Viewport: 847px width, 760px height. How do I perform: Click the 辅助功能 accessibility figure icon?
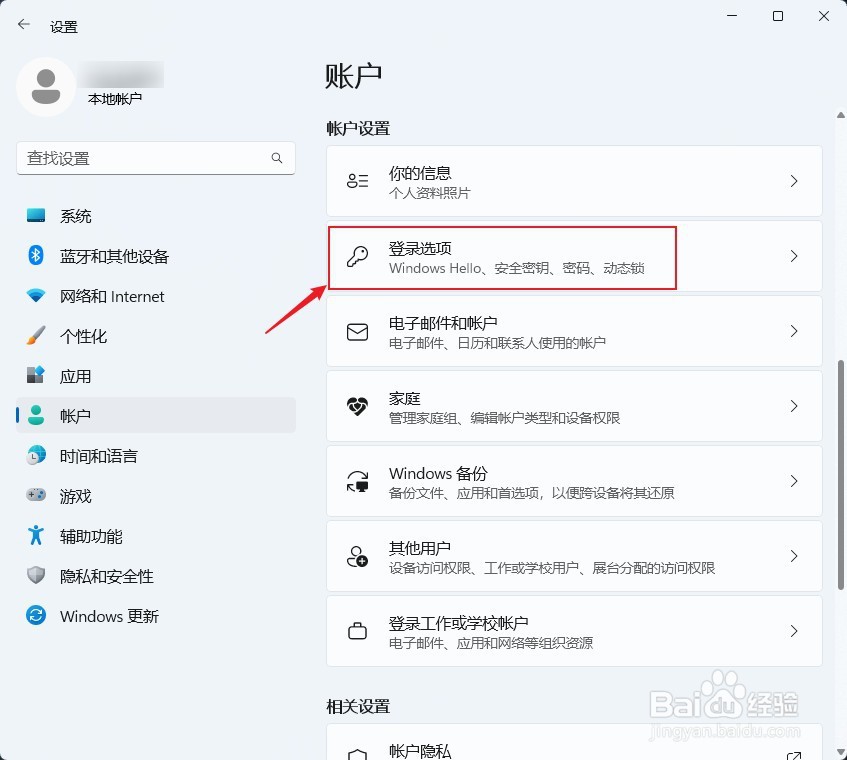(36, 535)
